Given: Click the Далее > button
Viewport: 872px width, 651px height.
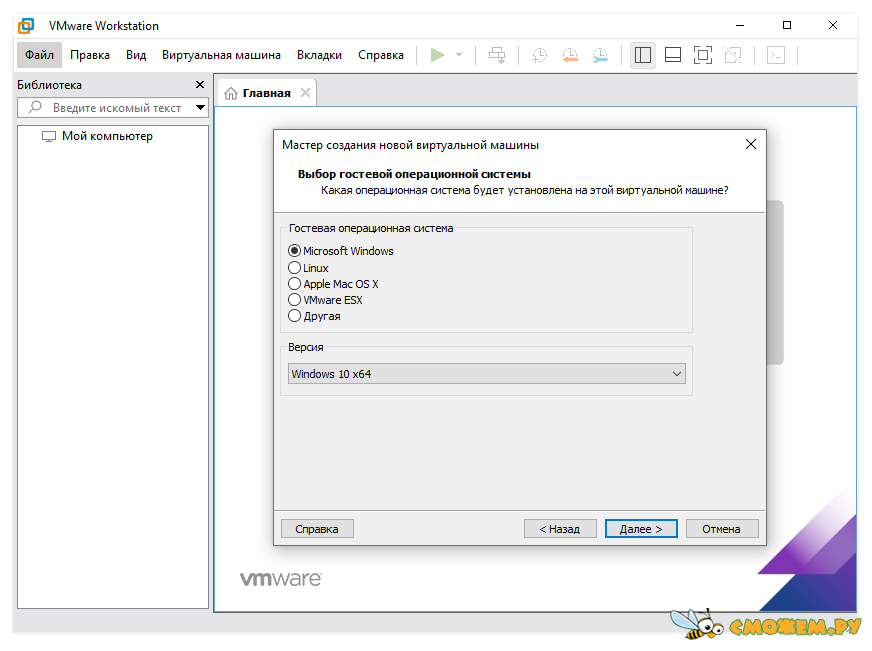Looking at the screenshot, I should pos(641,529).
